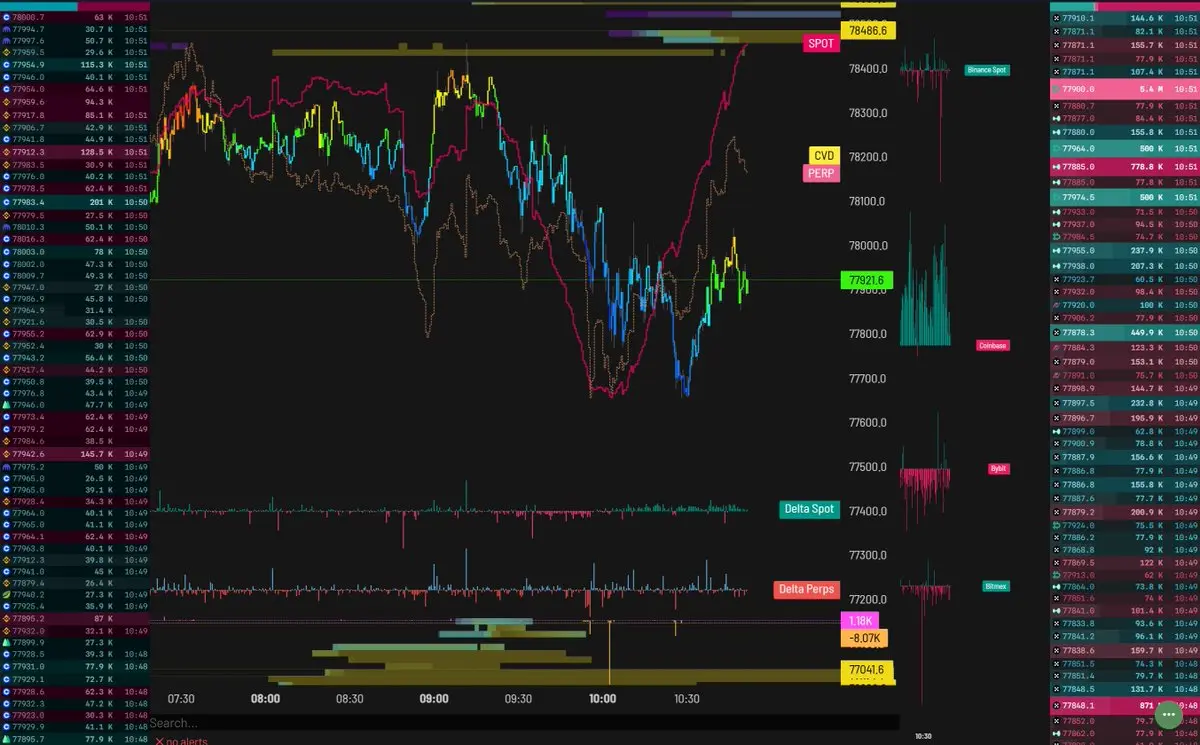Screen dimensions: 1200x745
Task: Click the Coinbase icon on the 201 K trade
Action: click(6, 202)
